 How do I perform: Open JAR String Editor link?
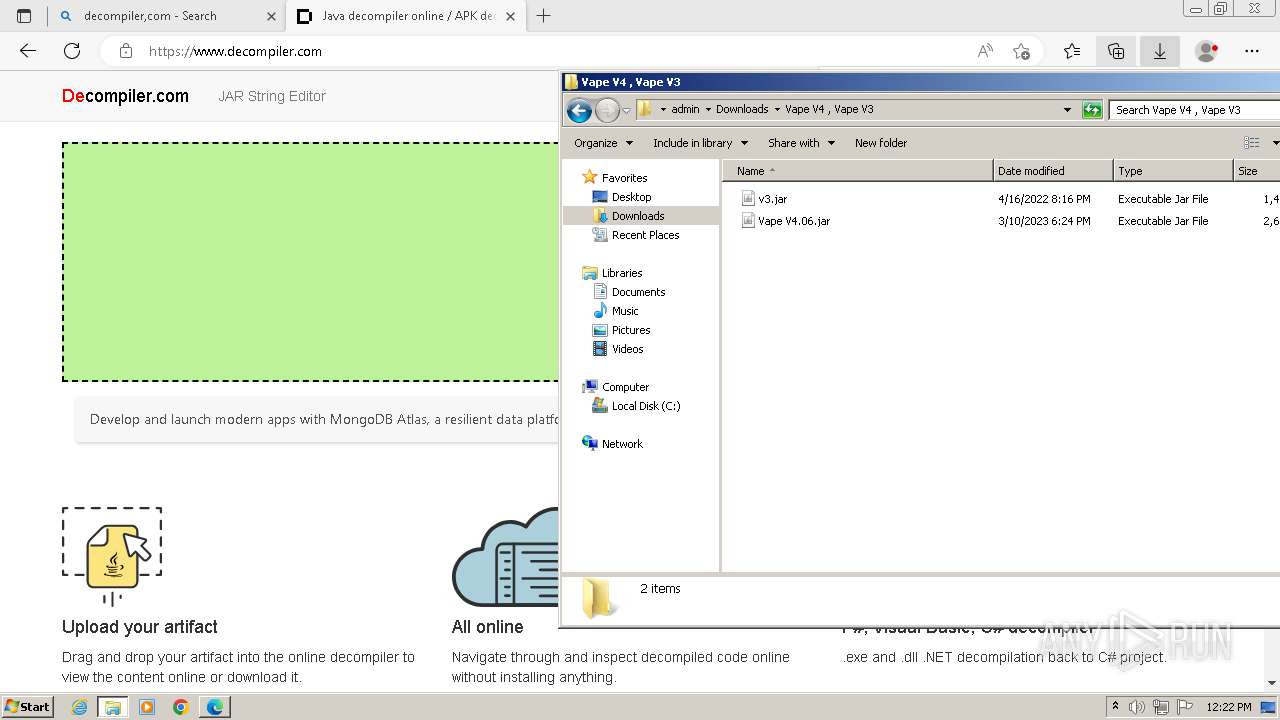[x=272, y=96]
